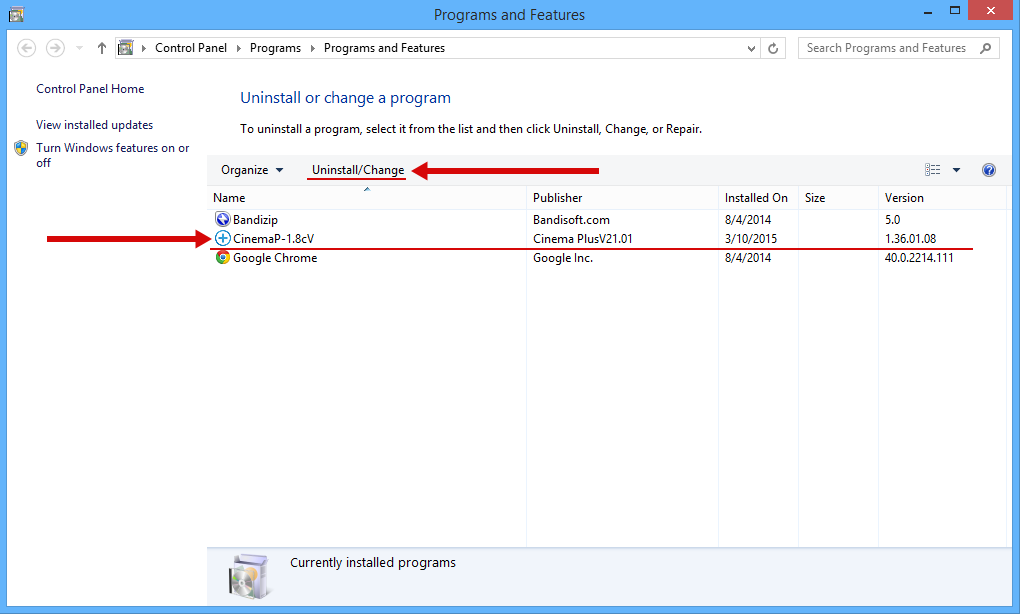Go up one level with Up arrow
The height and width of the screenshot is (614, 1020).
click(101, 48)
